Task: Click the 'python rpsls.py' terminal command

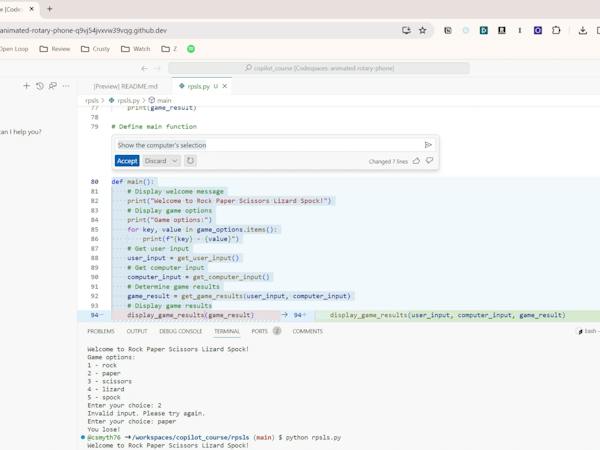Action: coord(313,437)
